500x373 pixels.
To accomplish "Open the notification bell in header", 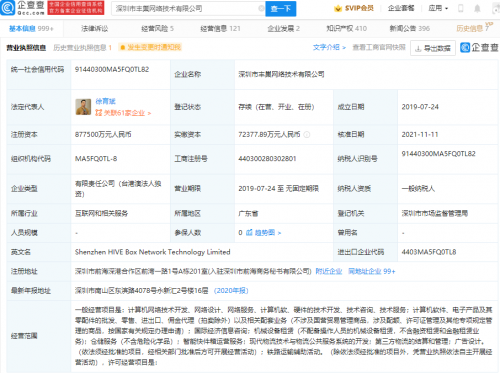I will tap(477, 8).
